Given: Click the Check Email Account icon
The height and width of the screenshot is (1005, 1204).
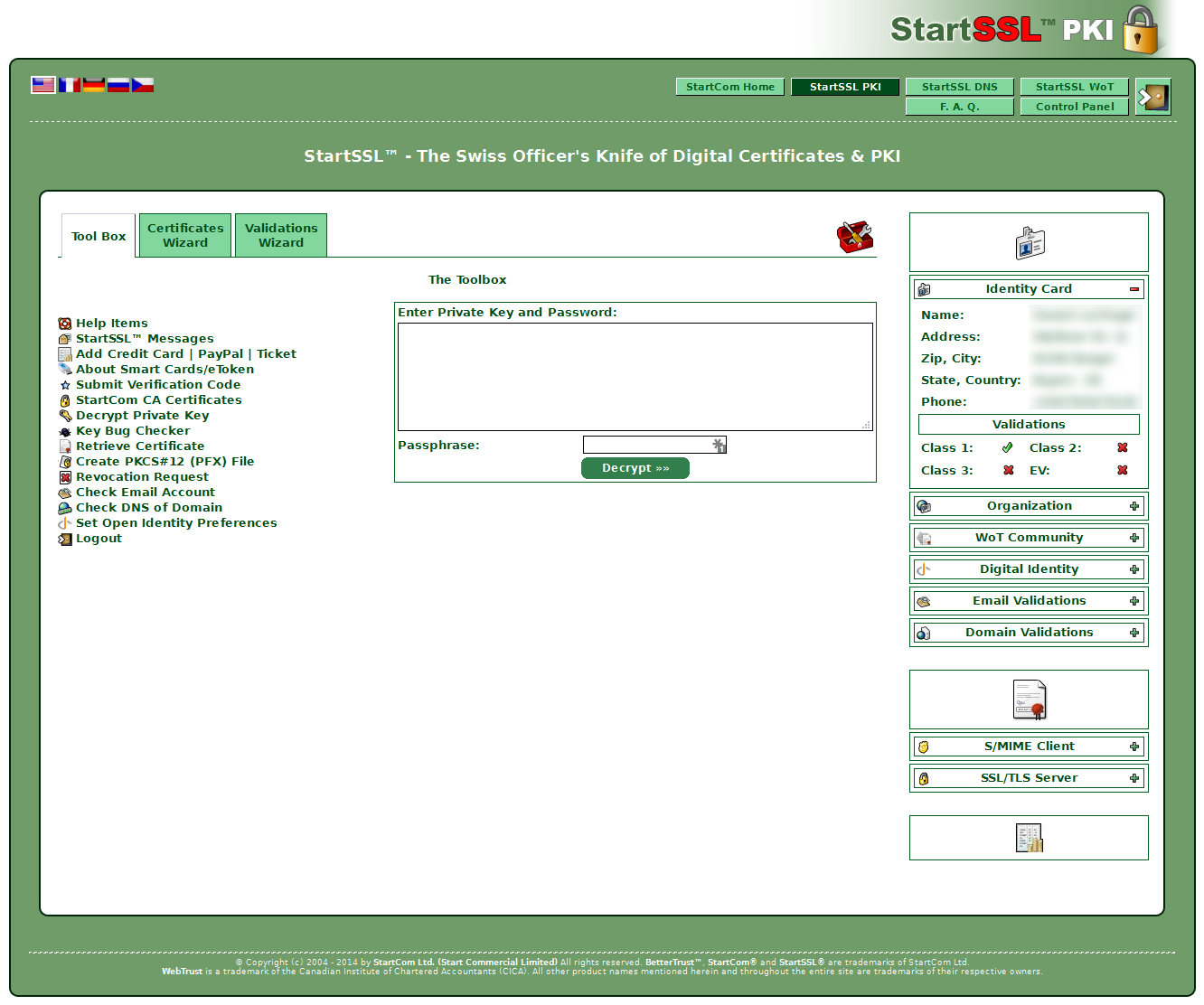Looking at the screenshot, I should click(x=65, y=493).
